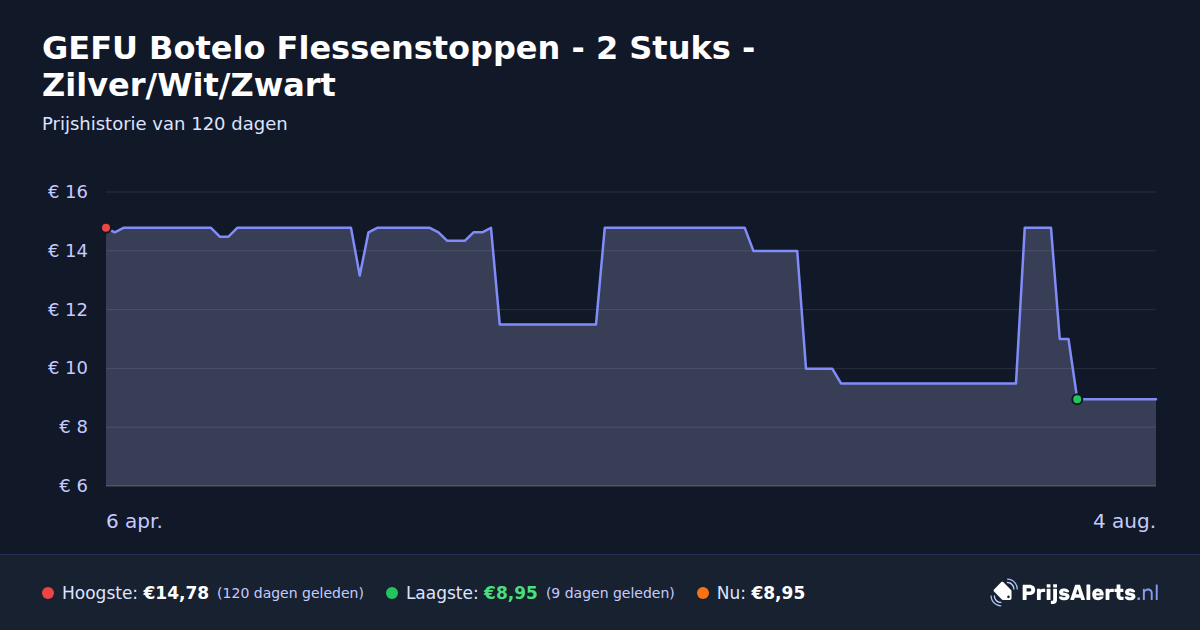Click the red Hoogste legend dot
1200x630 pixels.
pos(48,593)
